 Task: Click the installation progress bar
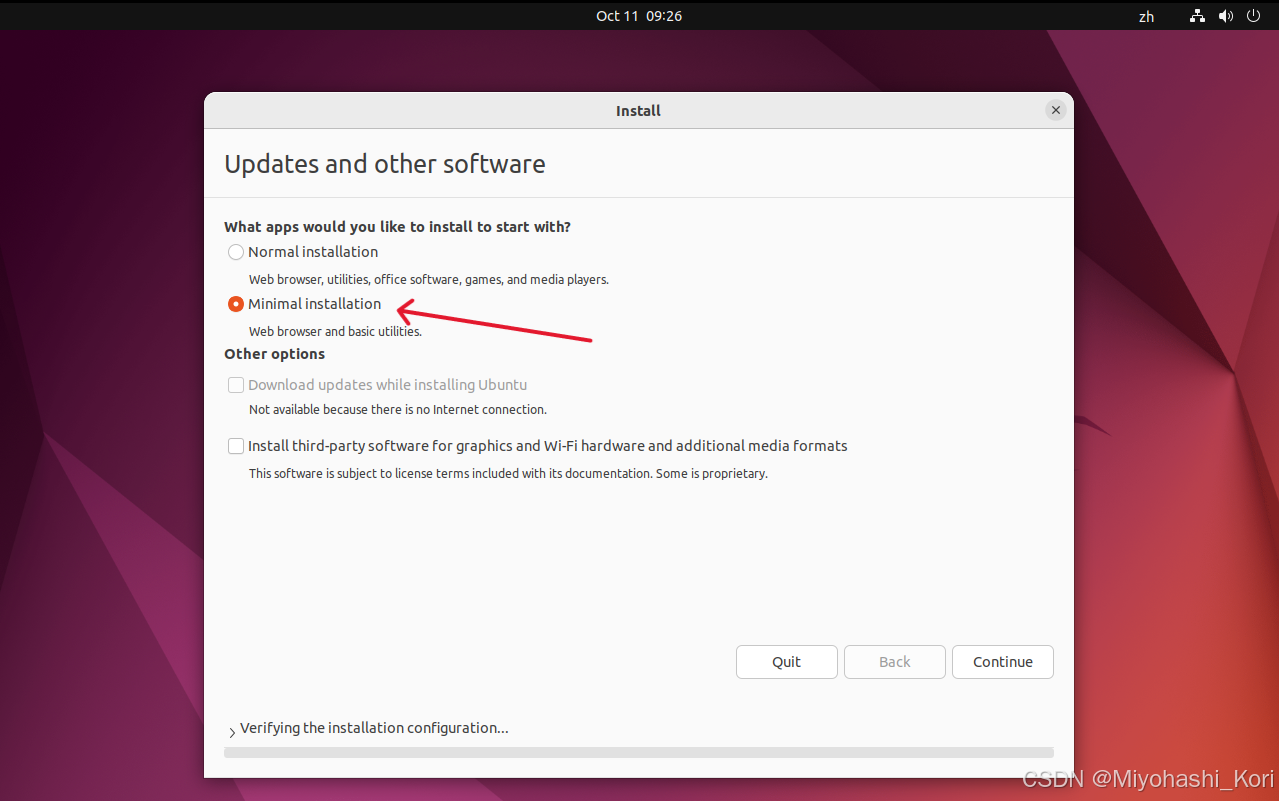(x=639, y=752)
